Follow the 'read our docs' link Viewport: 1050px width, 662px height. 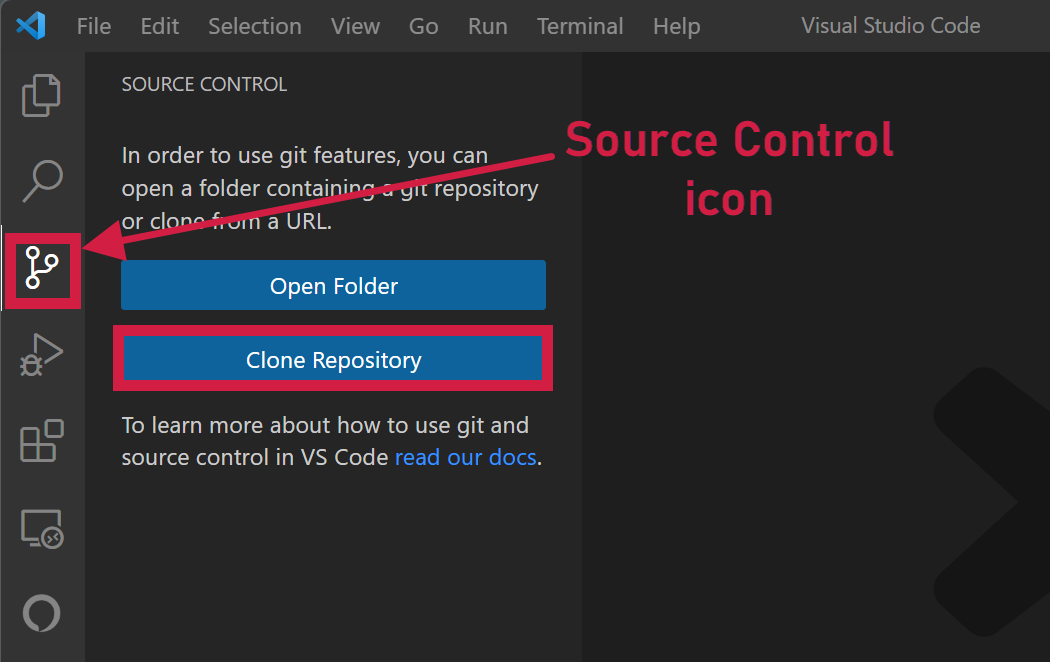tap(465, 457)
